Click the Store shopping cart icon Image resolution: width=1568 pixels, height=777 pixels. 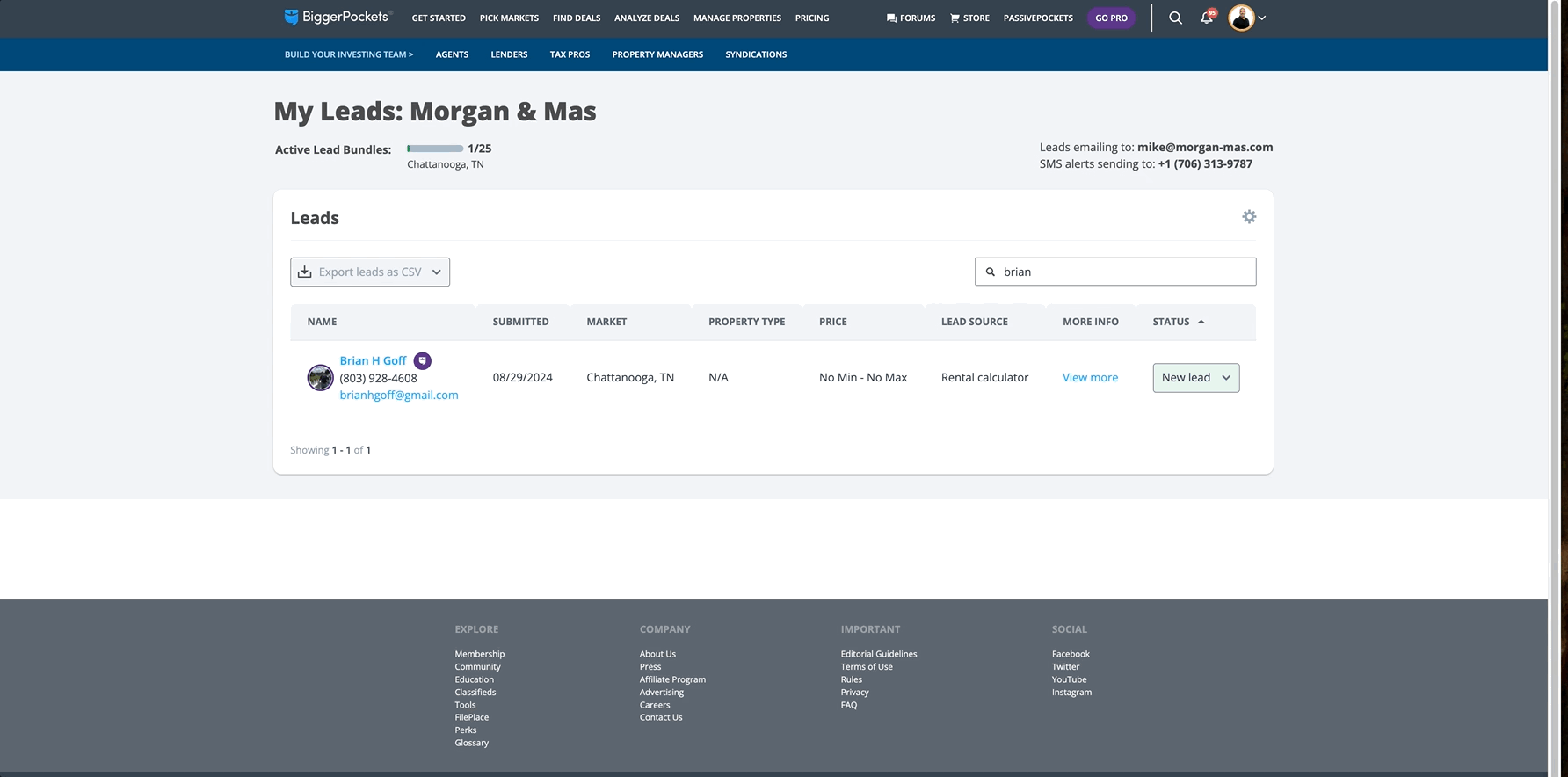tap(955, 18)
